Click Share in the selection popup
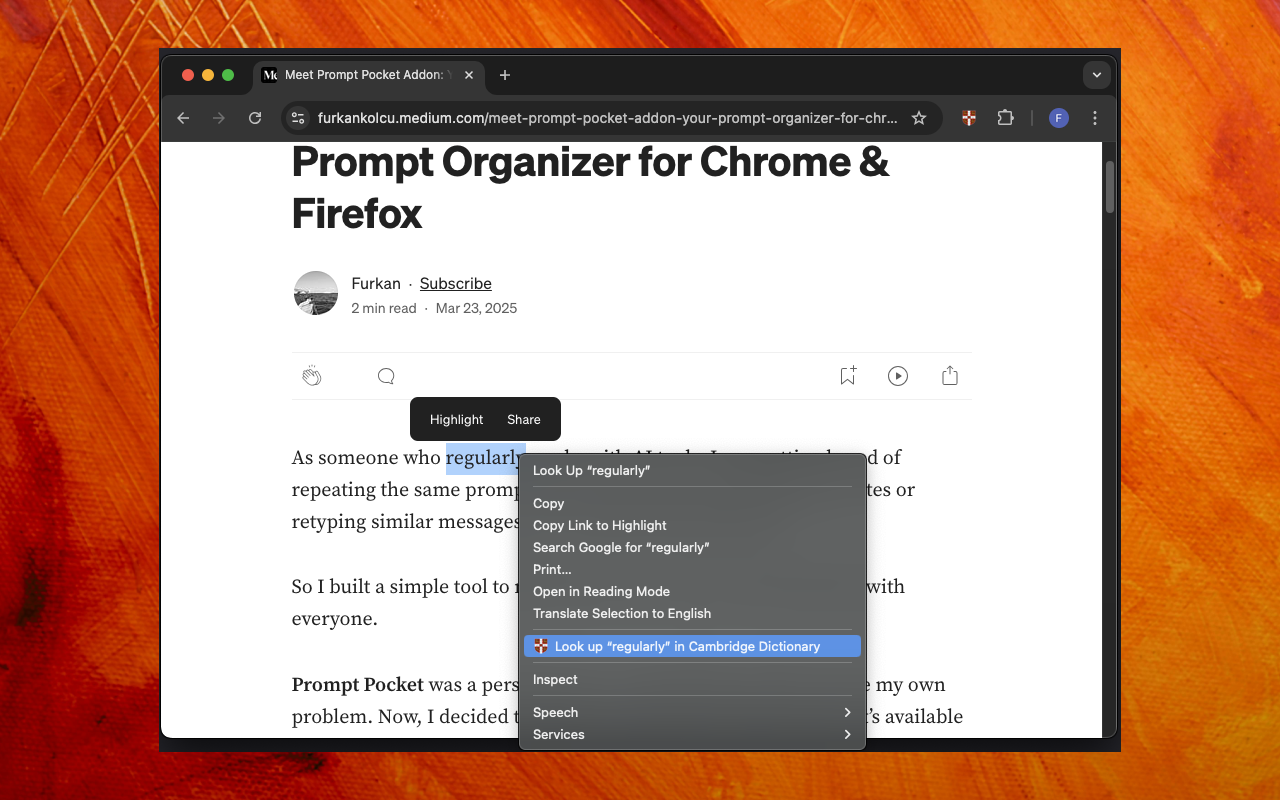The image size is (1280, 800). coord(524,420)
